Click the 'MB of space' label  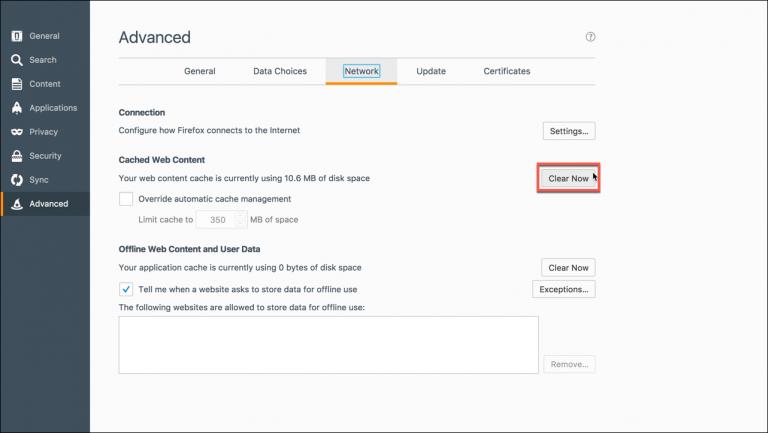click(x=274, y=219)
